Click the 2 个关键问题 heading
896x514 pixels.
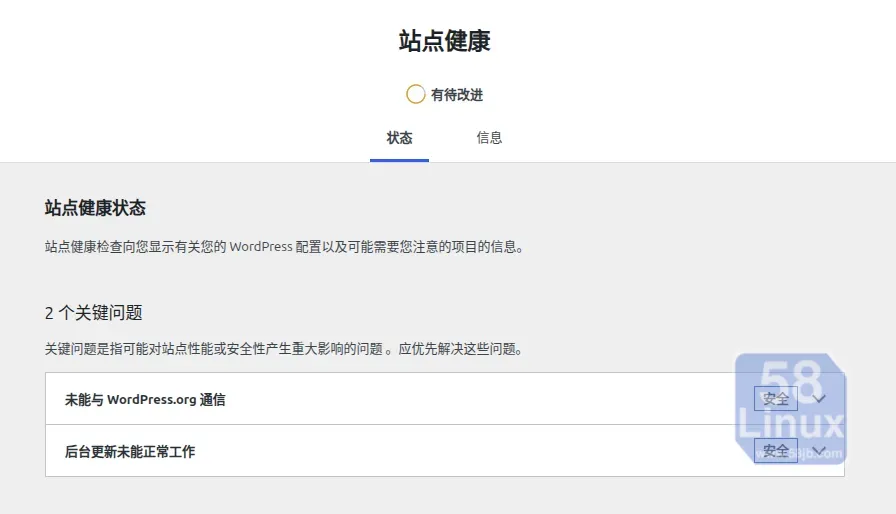coord(94,313)
